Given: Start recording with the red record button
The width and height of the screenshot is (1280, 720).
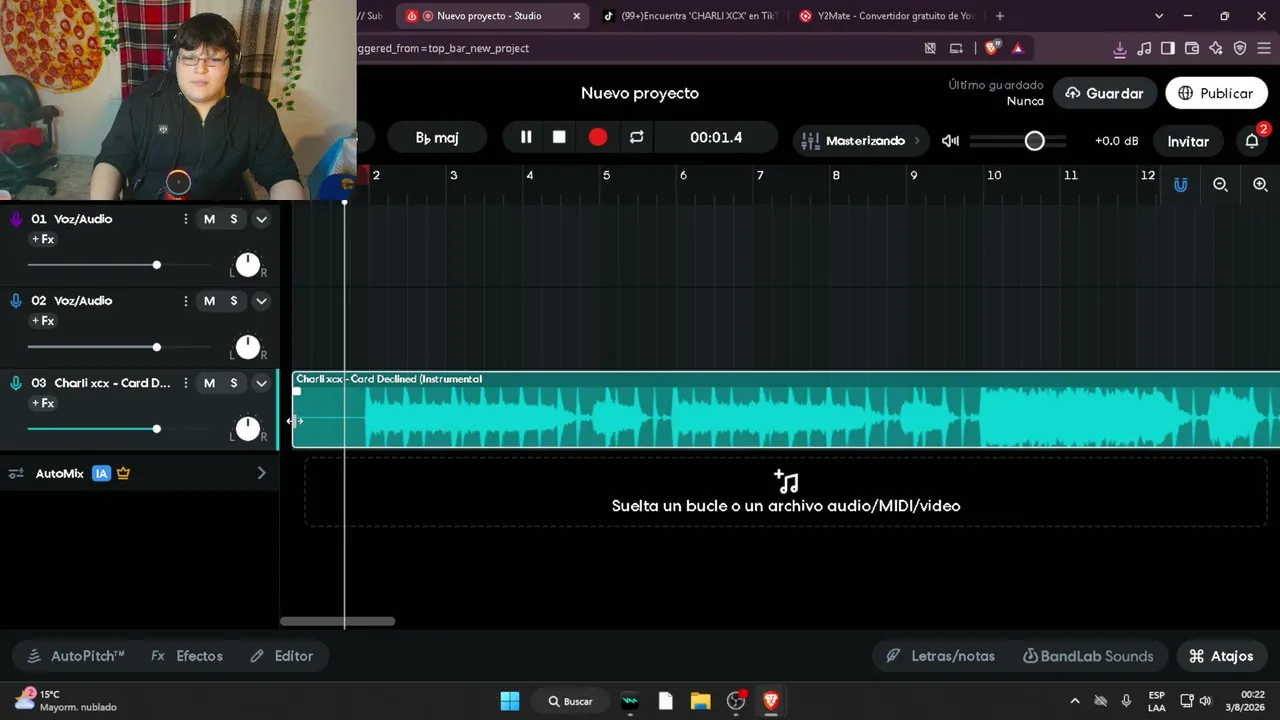Looking at the screenshot, I should (598, 137).
